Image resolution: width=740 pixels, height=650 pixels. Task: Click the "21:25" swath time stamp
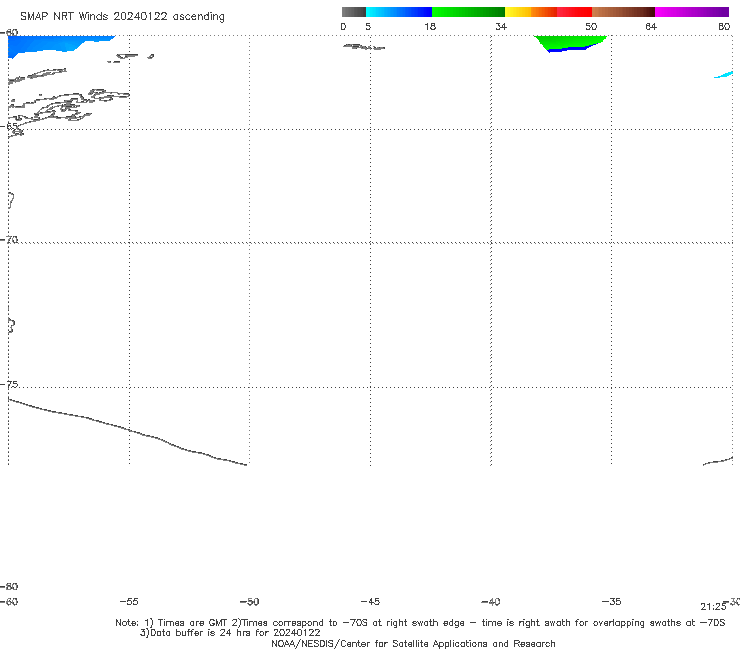point(713,607)
